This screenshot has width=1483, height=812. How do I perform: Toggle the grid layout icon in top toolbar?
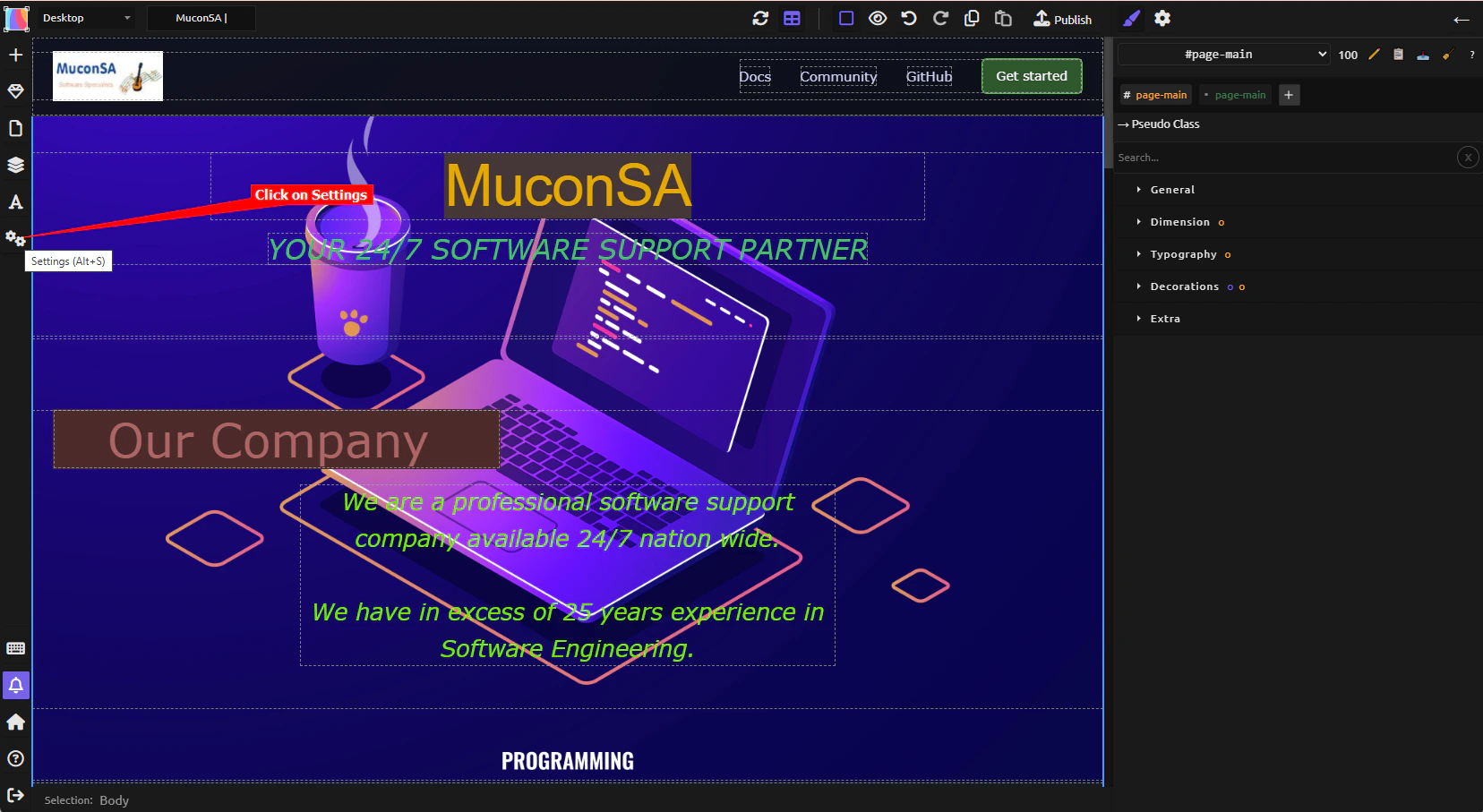(x=792, y=18)
